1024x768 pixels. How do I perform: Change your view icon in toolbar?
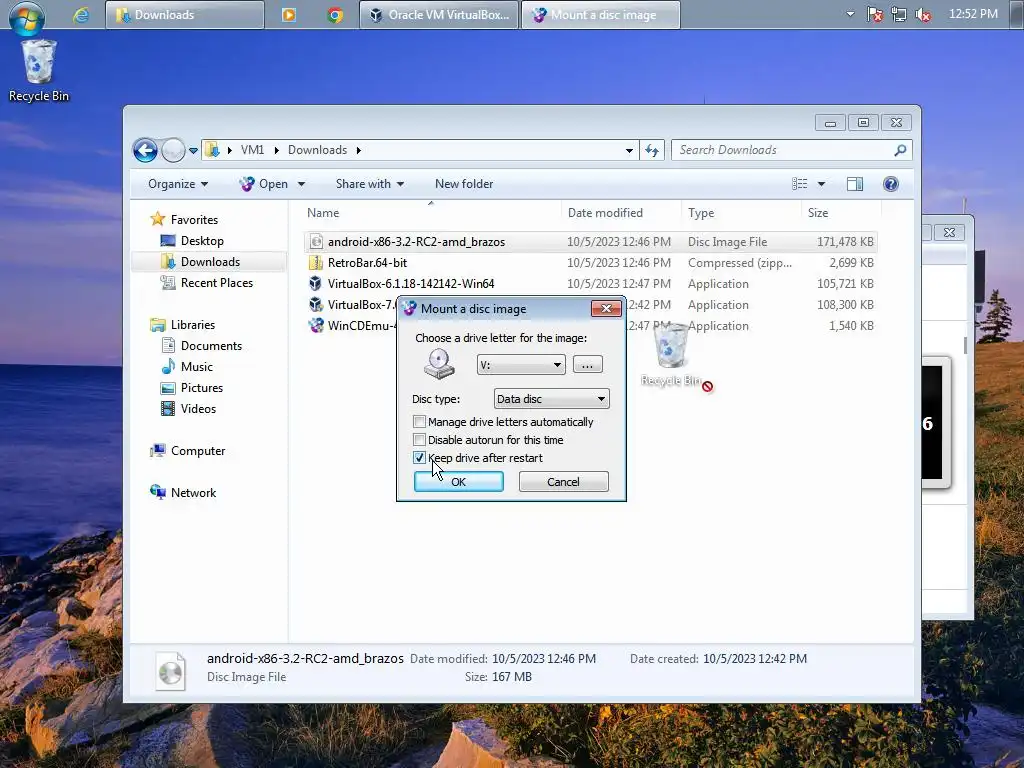799,184
